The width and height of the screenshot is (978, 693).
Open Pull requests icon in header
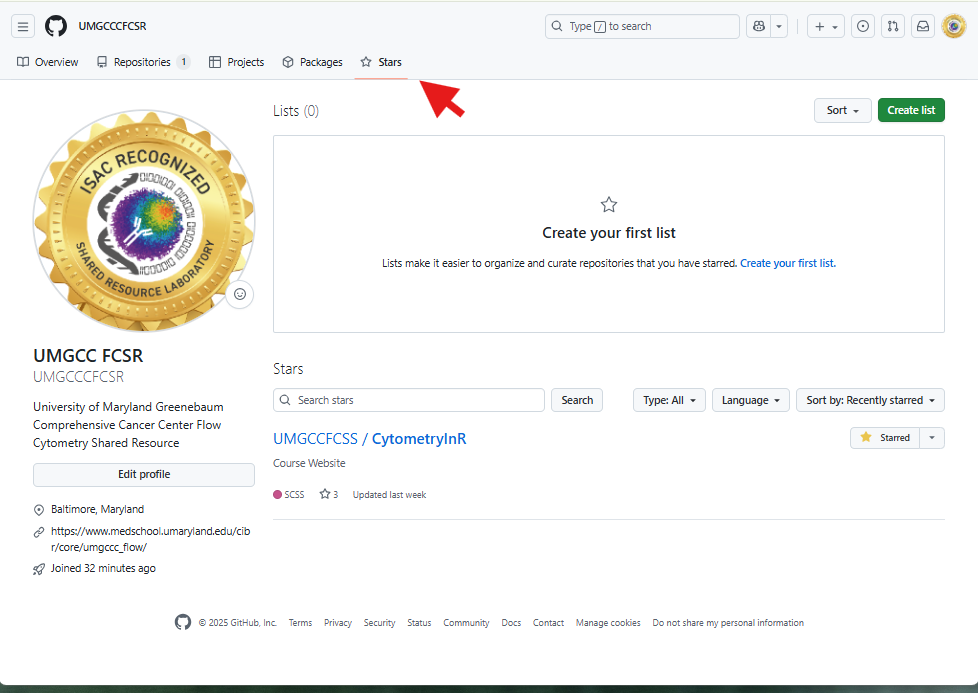point(893,26)
